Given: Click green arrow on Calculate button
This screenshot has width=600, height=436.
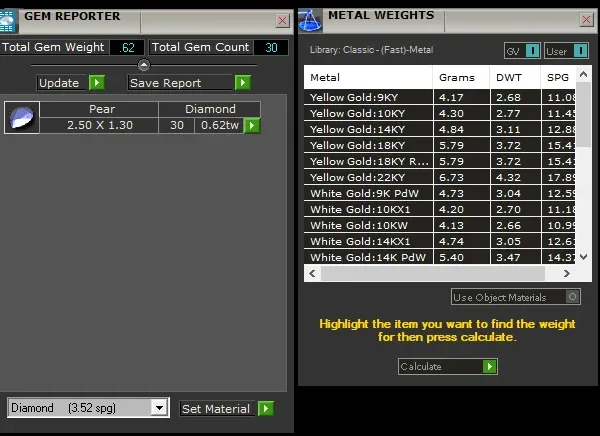Looking at the screenshot, I should coord(490,367).
